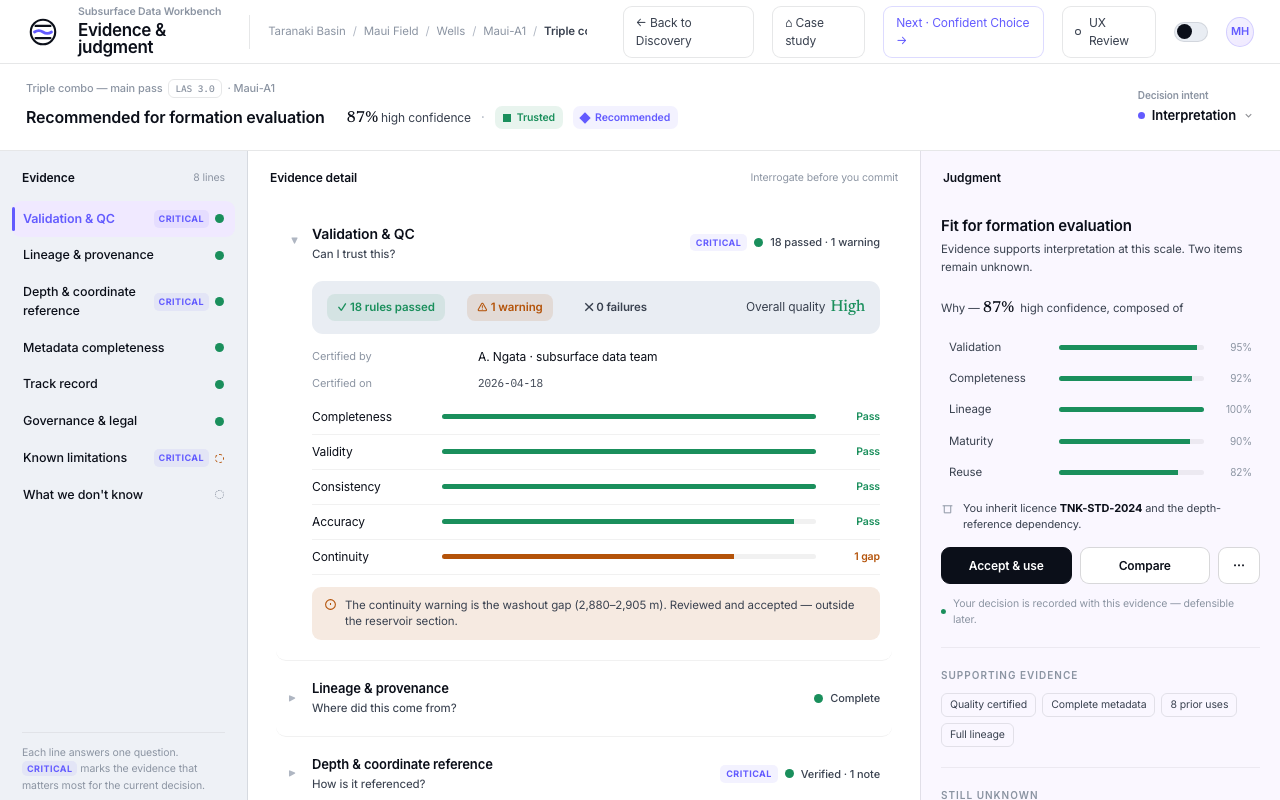Toggle the 1 warning filter chip
Image resolution: width=1280 pixels, height=800 pixels.
[x=510, y=307]
